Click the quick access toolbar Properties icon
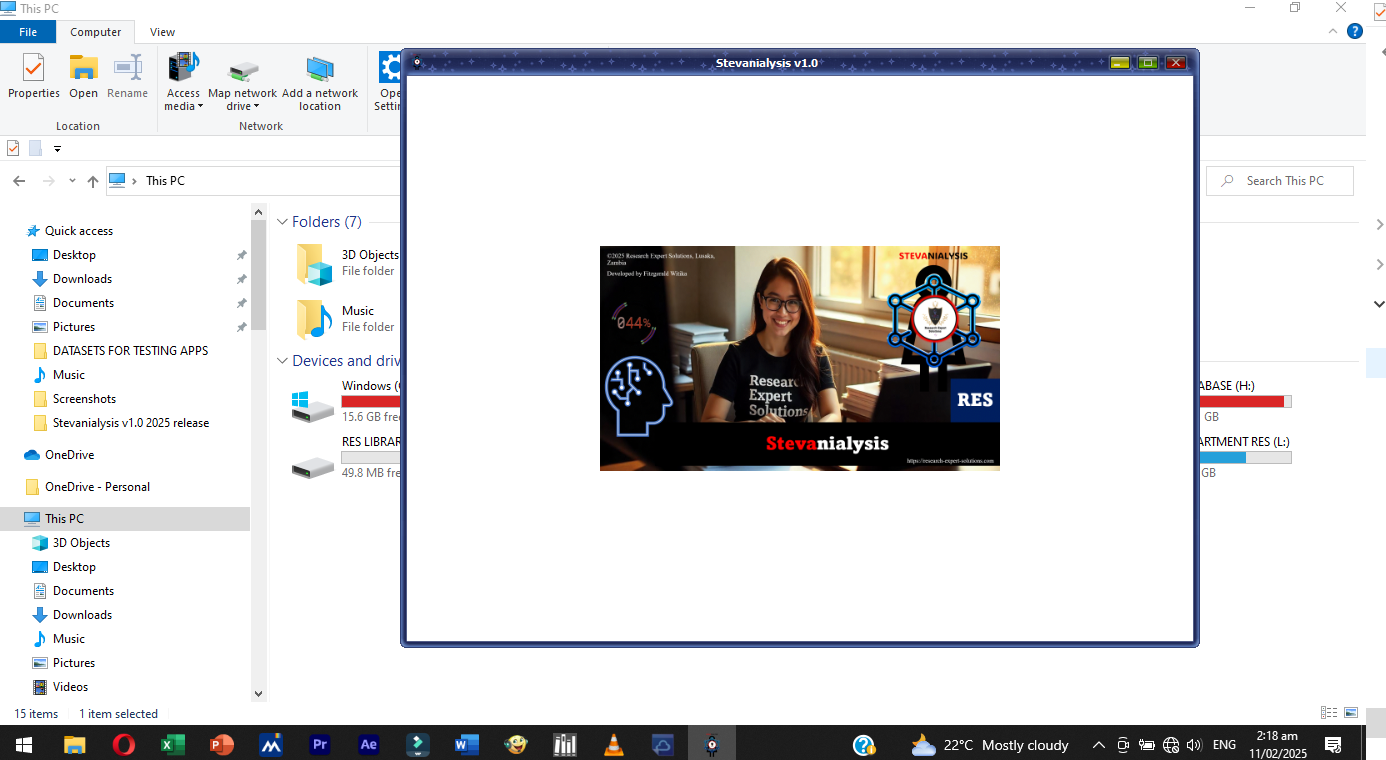 point(13,148)
